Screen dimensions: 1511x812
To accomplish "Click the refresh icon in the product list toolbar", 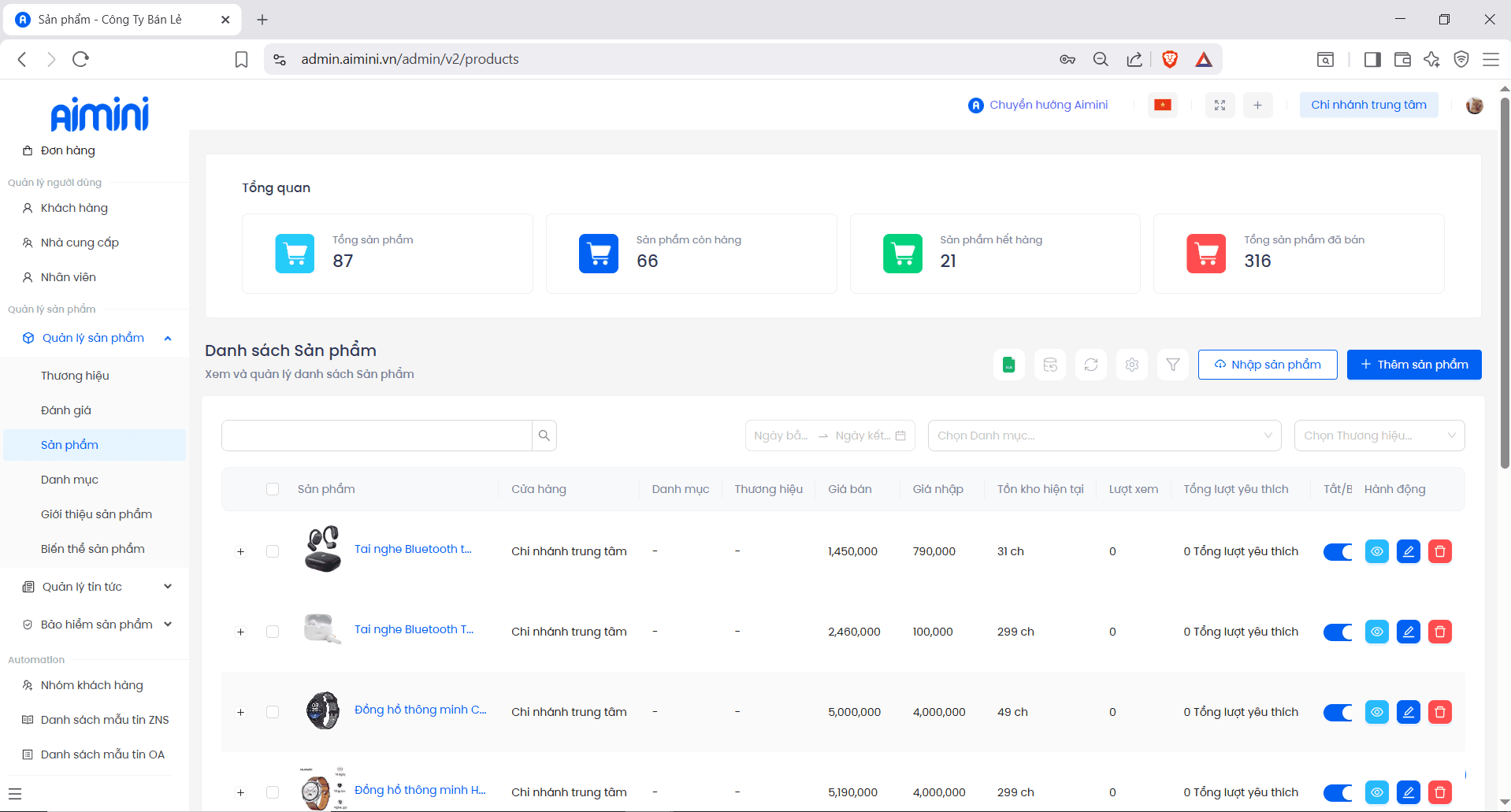I will click(x=1091, y=365).
